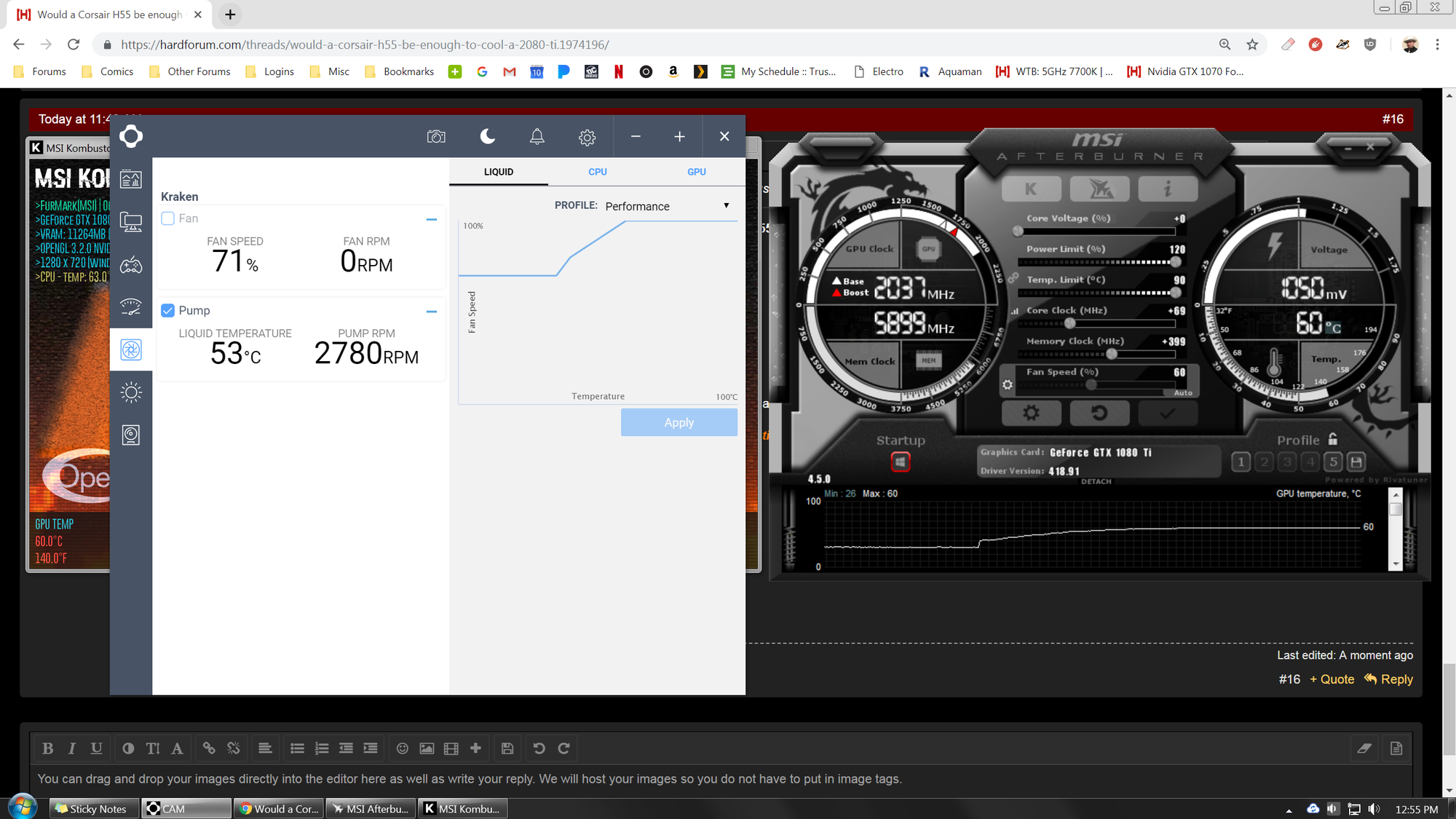Screen dimensions: 1456x819
Task: Click the Apply fan curve button
Action: click(x=678, y=422)
